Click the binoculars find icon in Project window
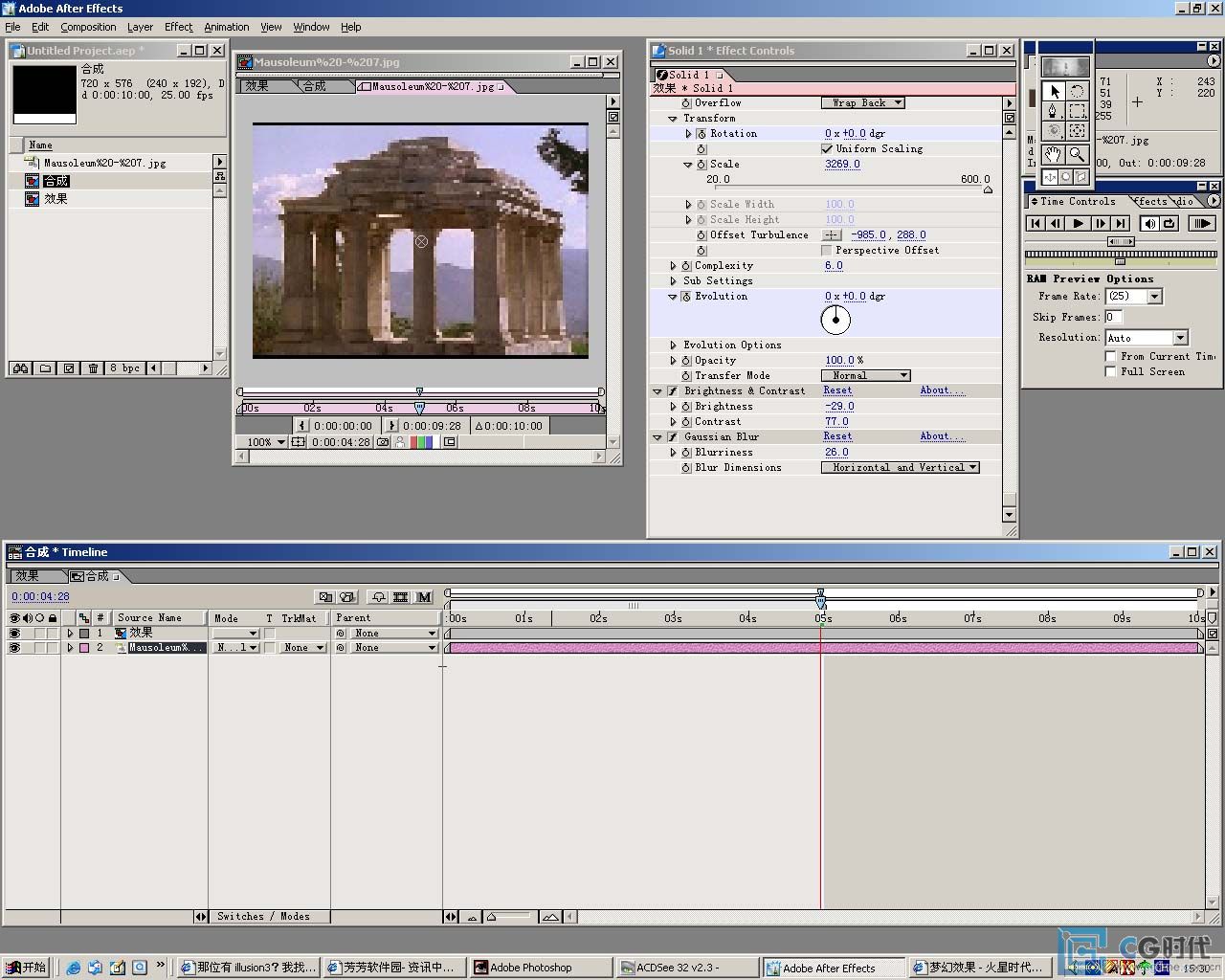 coord(20,367)
